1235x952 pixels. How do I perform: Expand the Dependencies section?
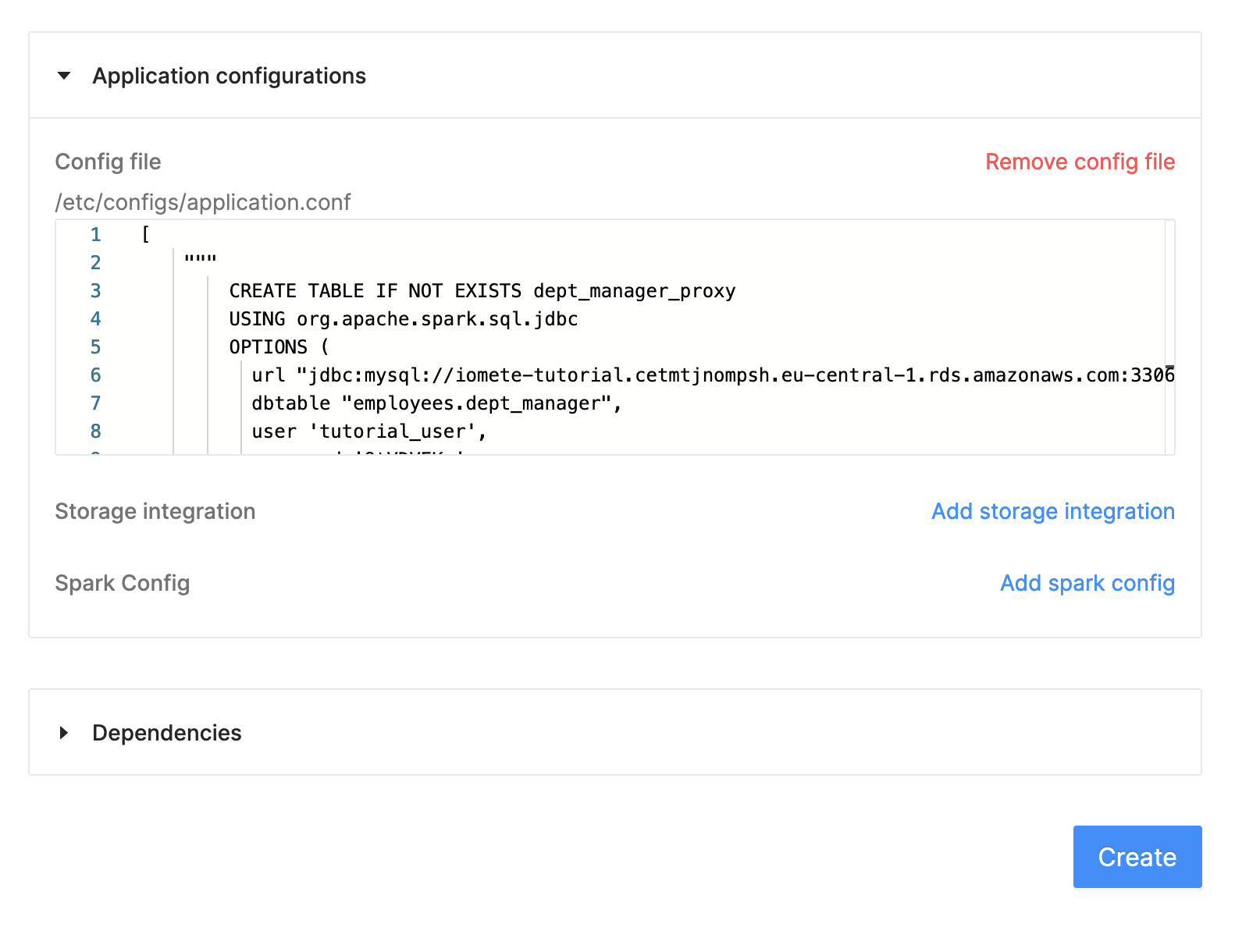64,733
